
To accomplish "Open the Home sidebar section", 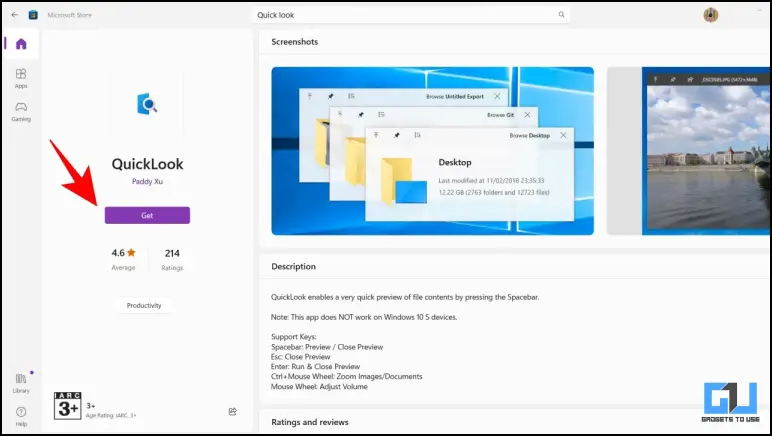I will pyautogui.click(x=21, y=44).
